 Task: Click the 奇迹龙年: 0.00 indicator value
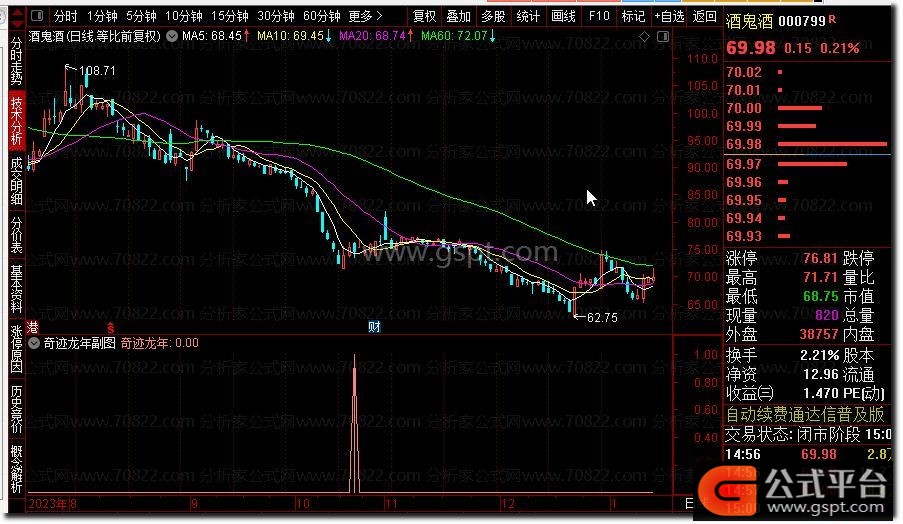160,344
